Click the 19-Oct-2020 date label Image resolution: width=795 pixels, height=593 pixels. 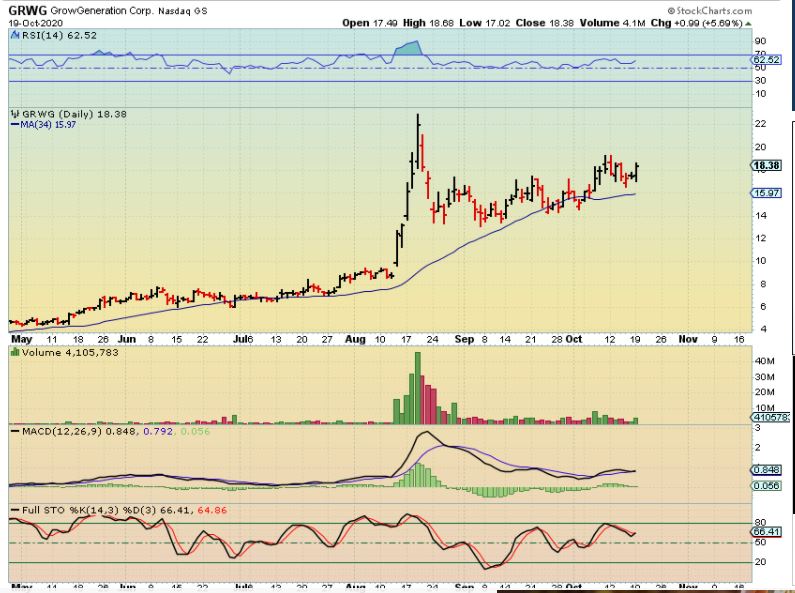pos(35,23)
